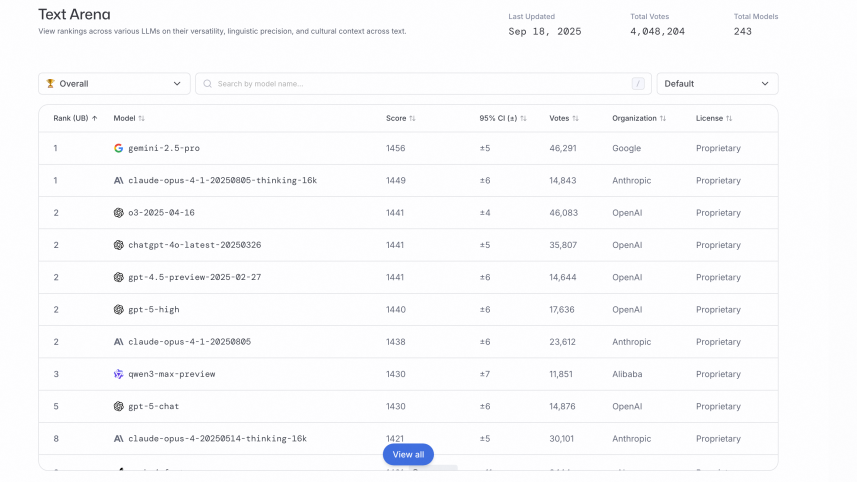The image size is (857, 482).
Task: Click model name o3-2025-04-16
Action: (x=161, y=213)
